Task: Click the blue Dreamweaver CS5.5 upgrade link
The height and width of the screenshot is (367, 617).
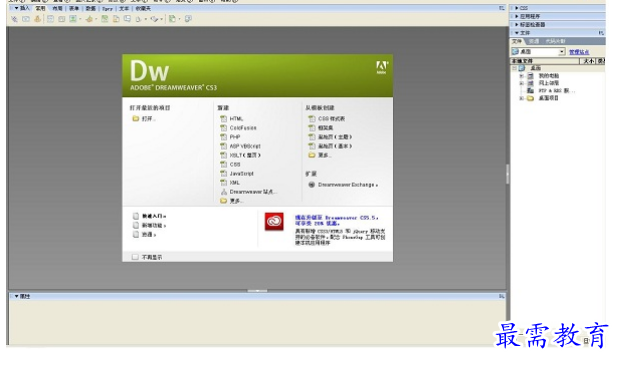Action: pos(337,220)
